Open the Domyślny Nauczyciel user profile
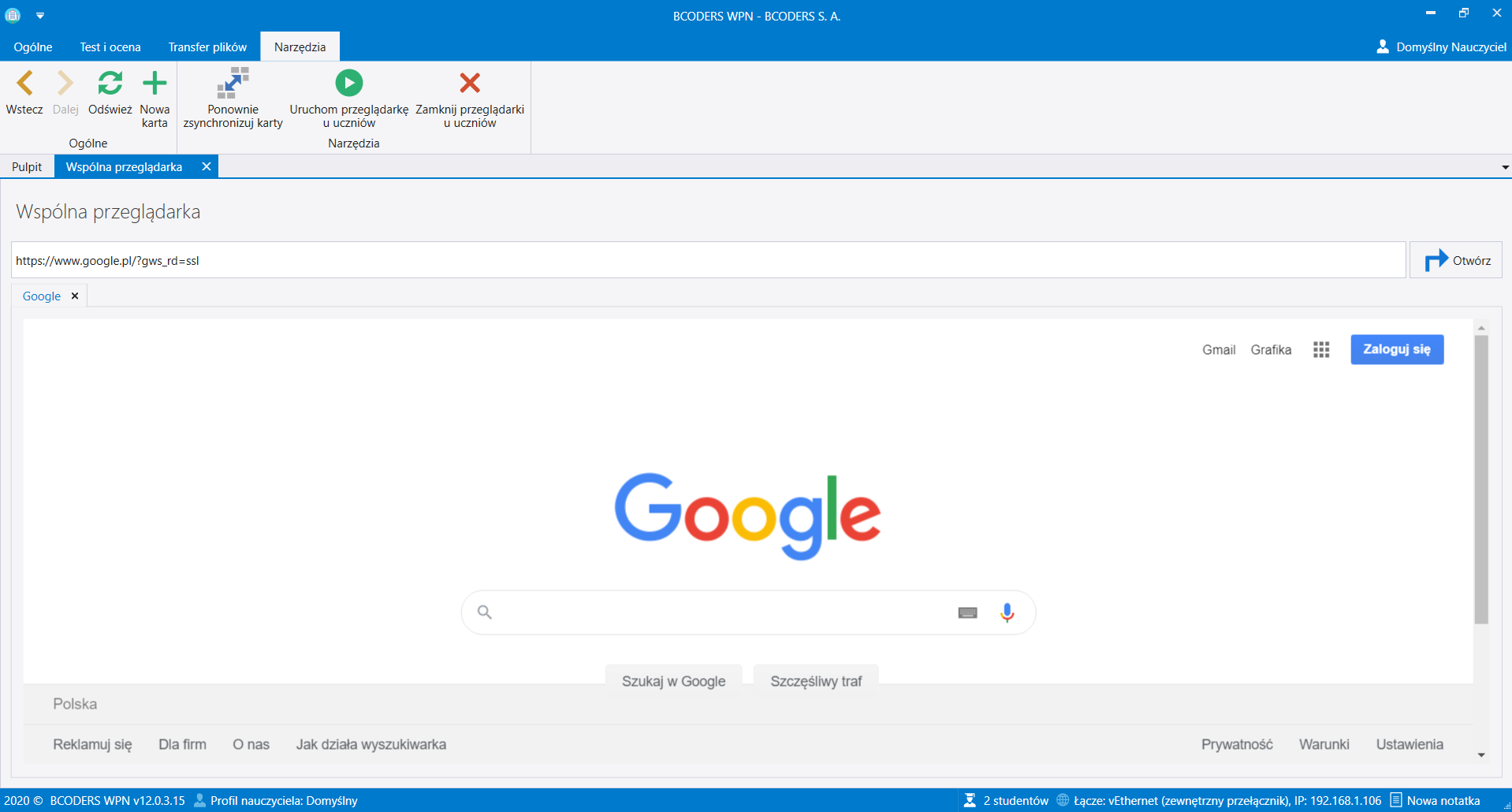The width and height of the screenshot is (1512, 812). point(1441,47)
